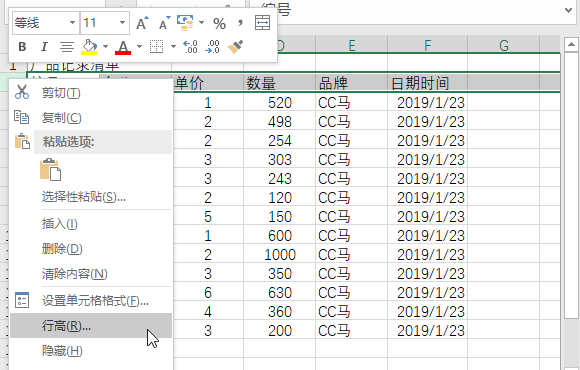580x370 pixels.
Task: Apply comma style number format
Action: click(x=240, y=23)
